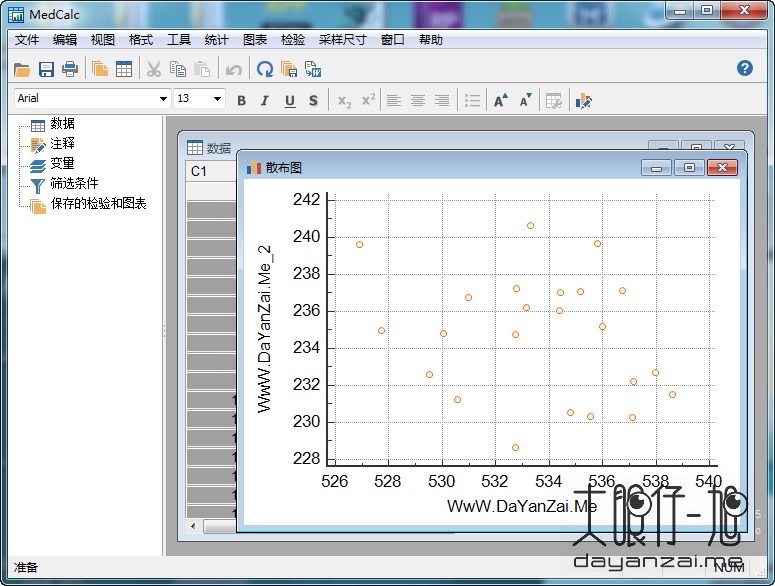This screenshot has height=586, width=775.
Task: Toggle superscript formatting
Action: coord(368,100)
